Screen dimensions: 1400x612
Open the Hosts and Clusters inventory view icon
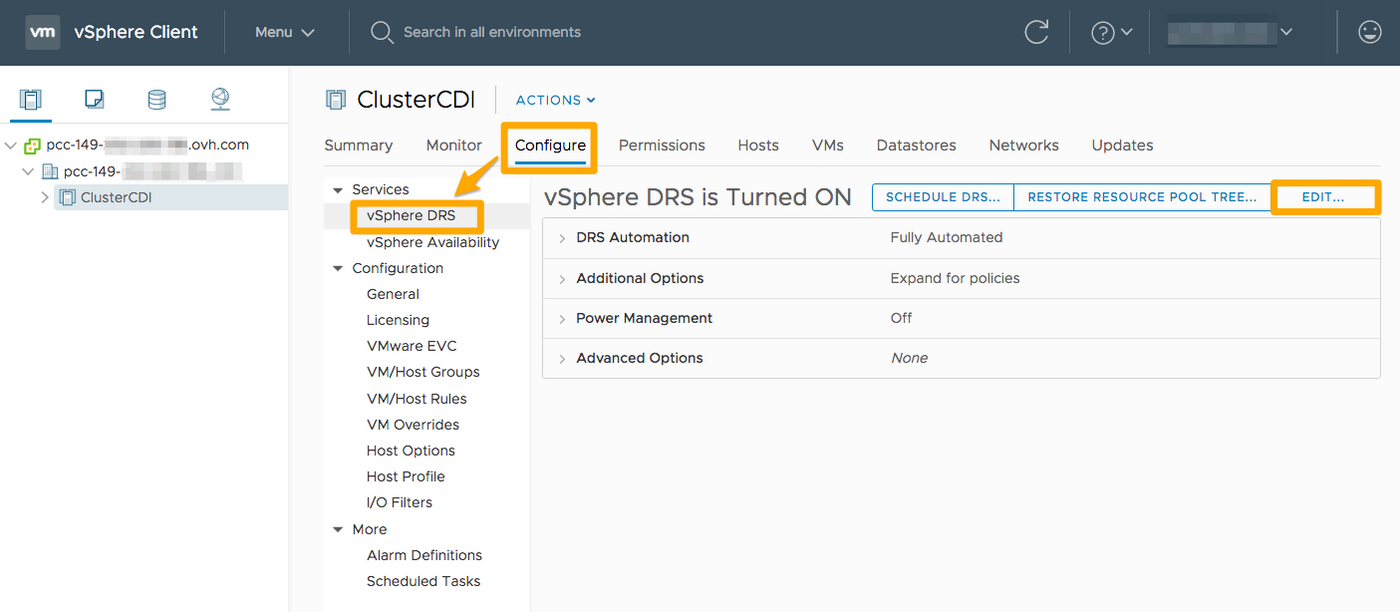(x=31, y=99)
